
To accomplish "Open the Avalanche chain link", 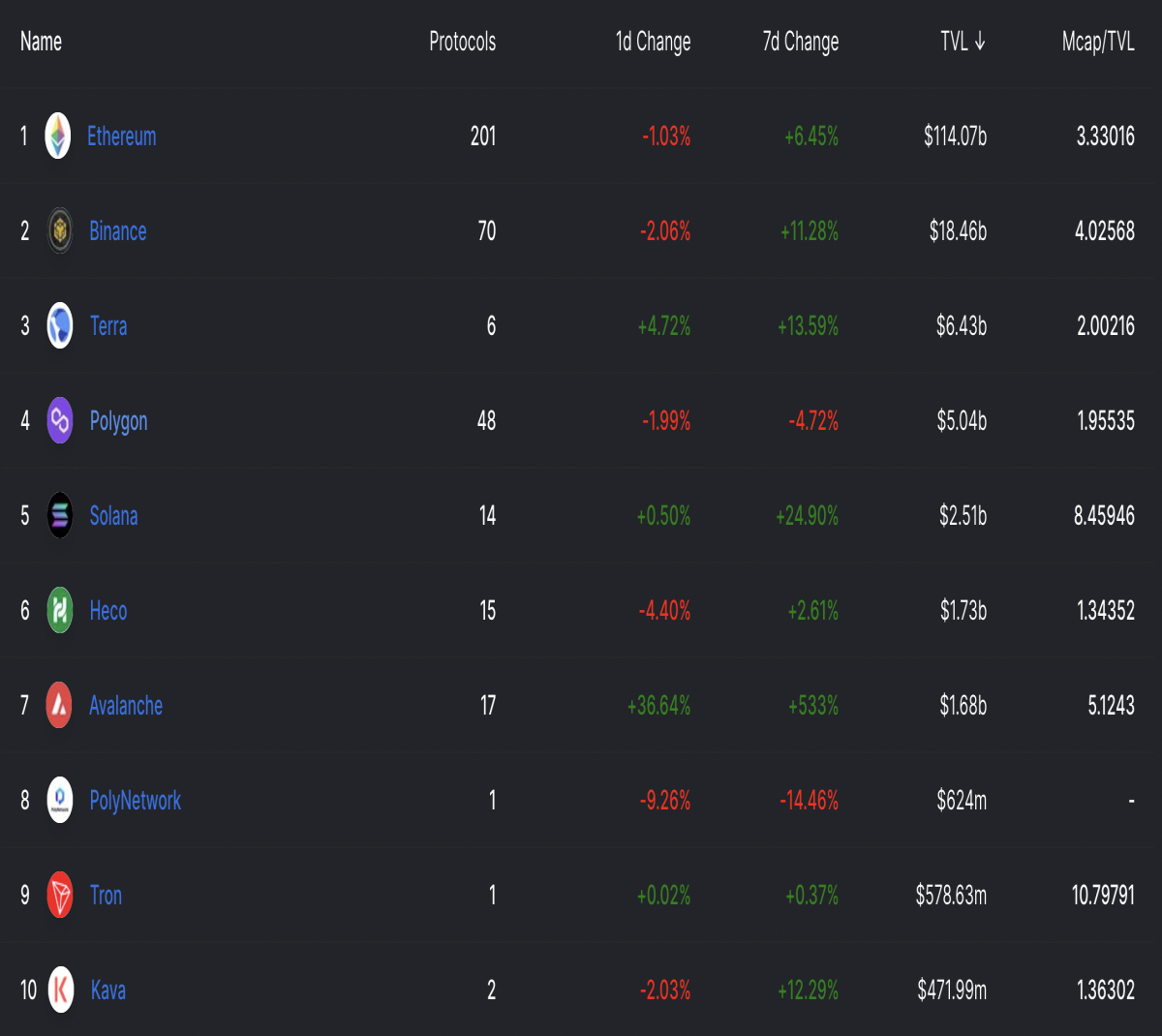I will point(126,706).
